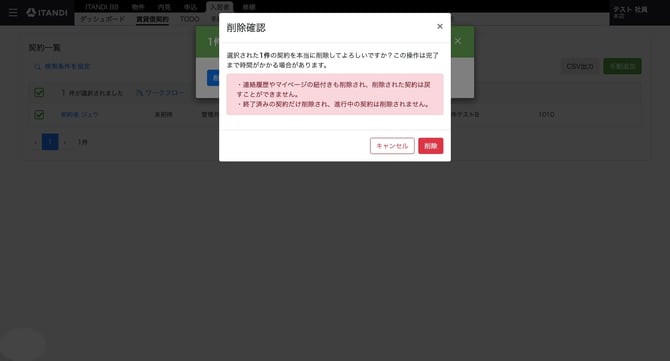670x361 pixels.
Task: Click the 1件 count next to pagination
Action: click(82, 142)
